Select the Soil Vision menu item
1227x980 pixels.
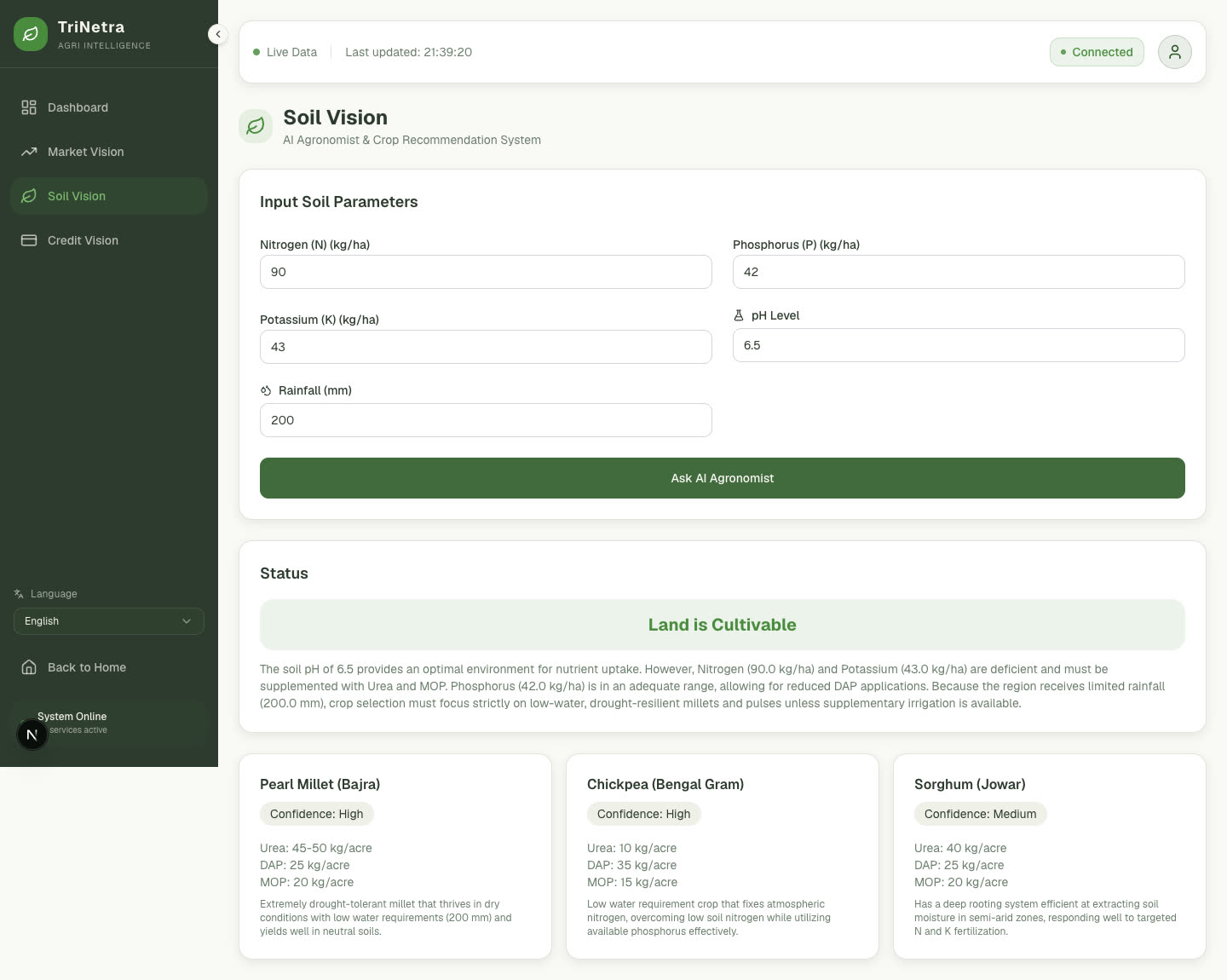[x=109, y=196]
